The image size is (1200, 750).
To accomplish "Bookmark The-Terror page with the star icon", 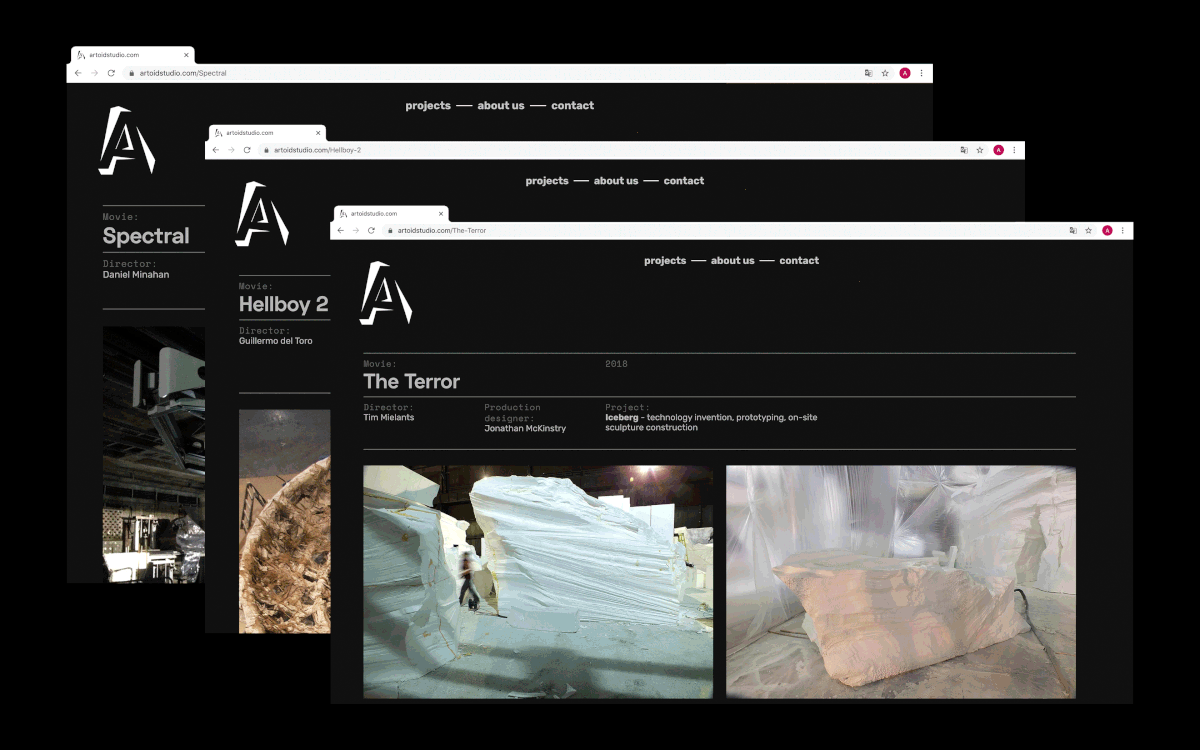I will 1088,230.
